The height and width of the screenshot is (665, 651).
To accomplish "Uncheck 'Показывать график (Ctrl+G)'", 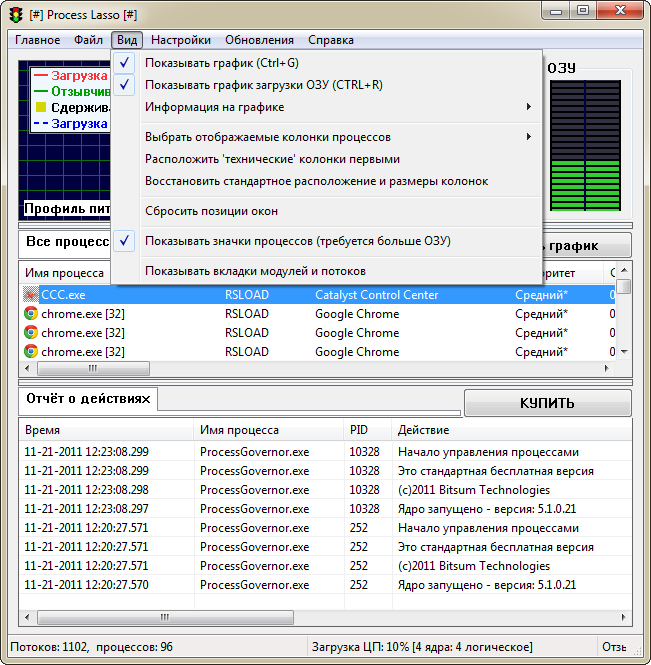I will (327, 63).
